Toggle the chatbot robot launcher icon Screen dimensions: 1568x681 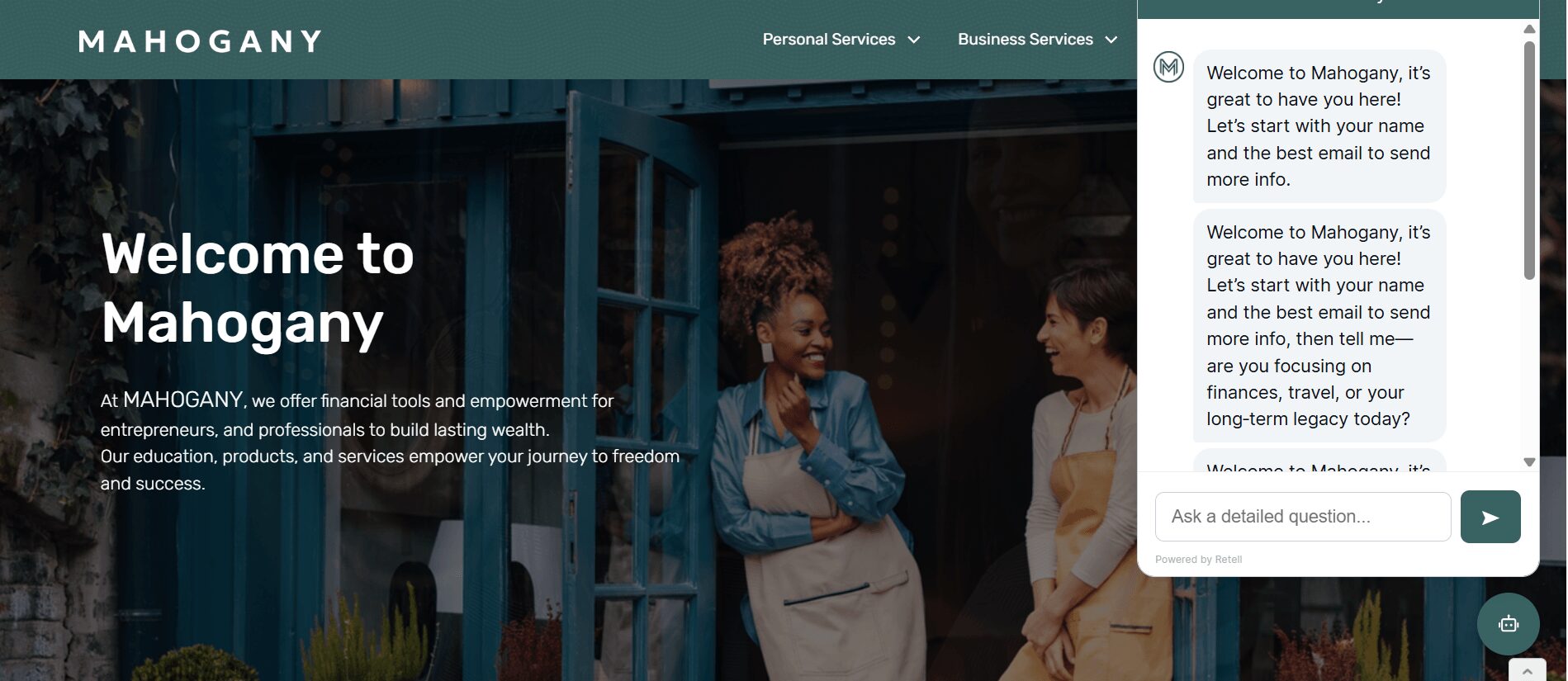1508,624
